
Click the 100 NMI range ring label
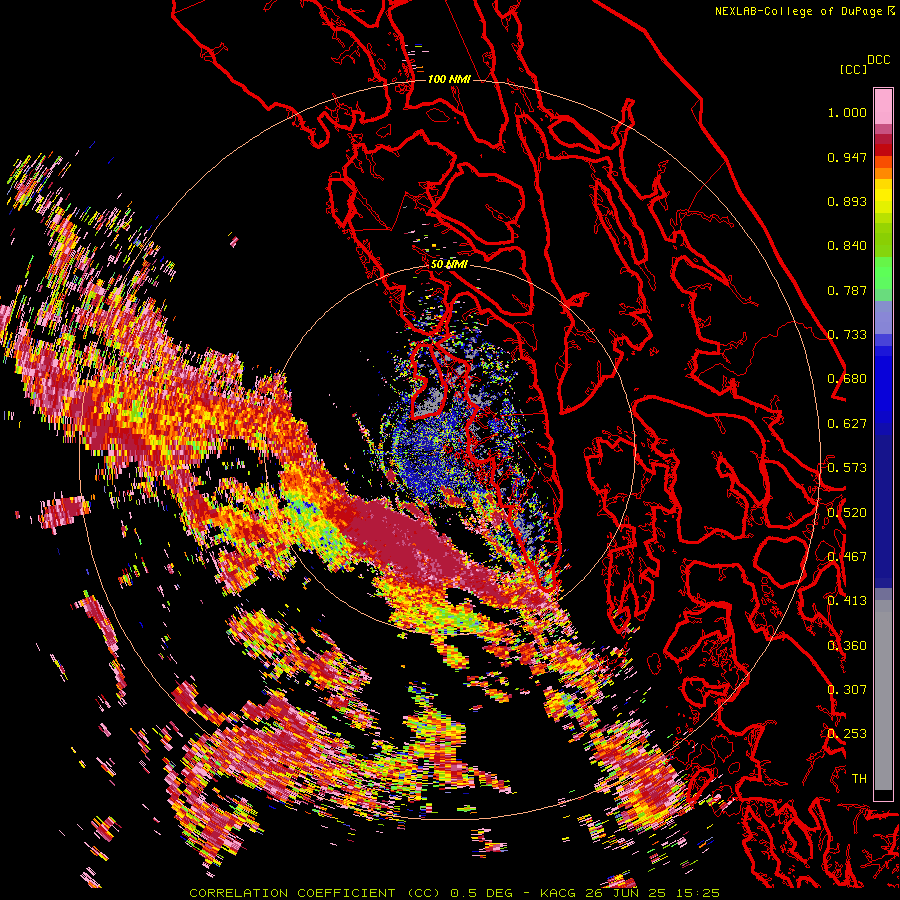449,79
